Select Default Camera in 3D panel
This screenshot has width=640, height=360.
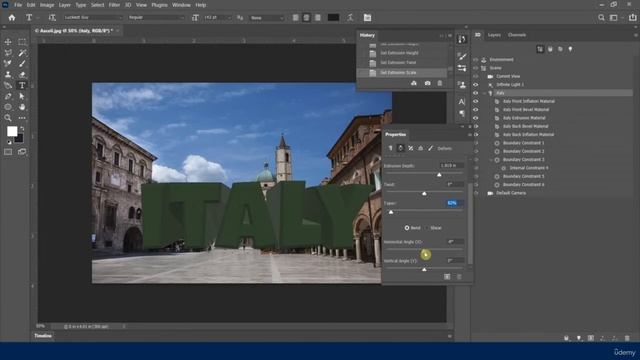511,193
